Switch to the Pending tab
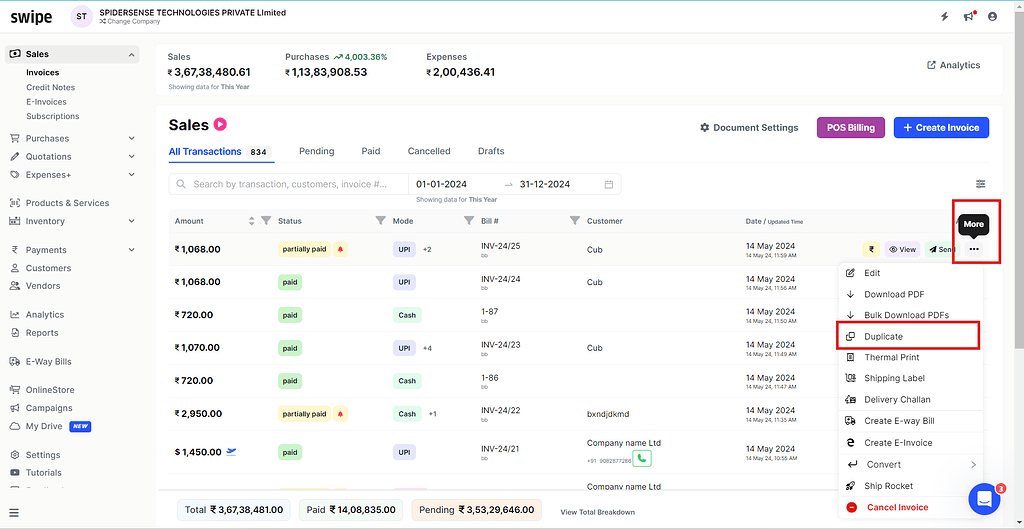The width and height of the screenshot is (1024, 529). pos(316,151)
